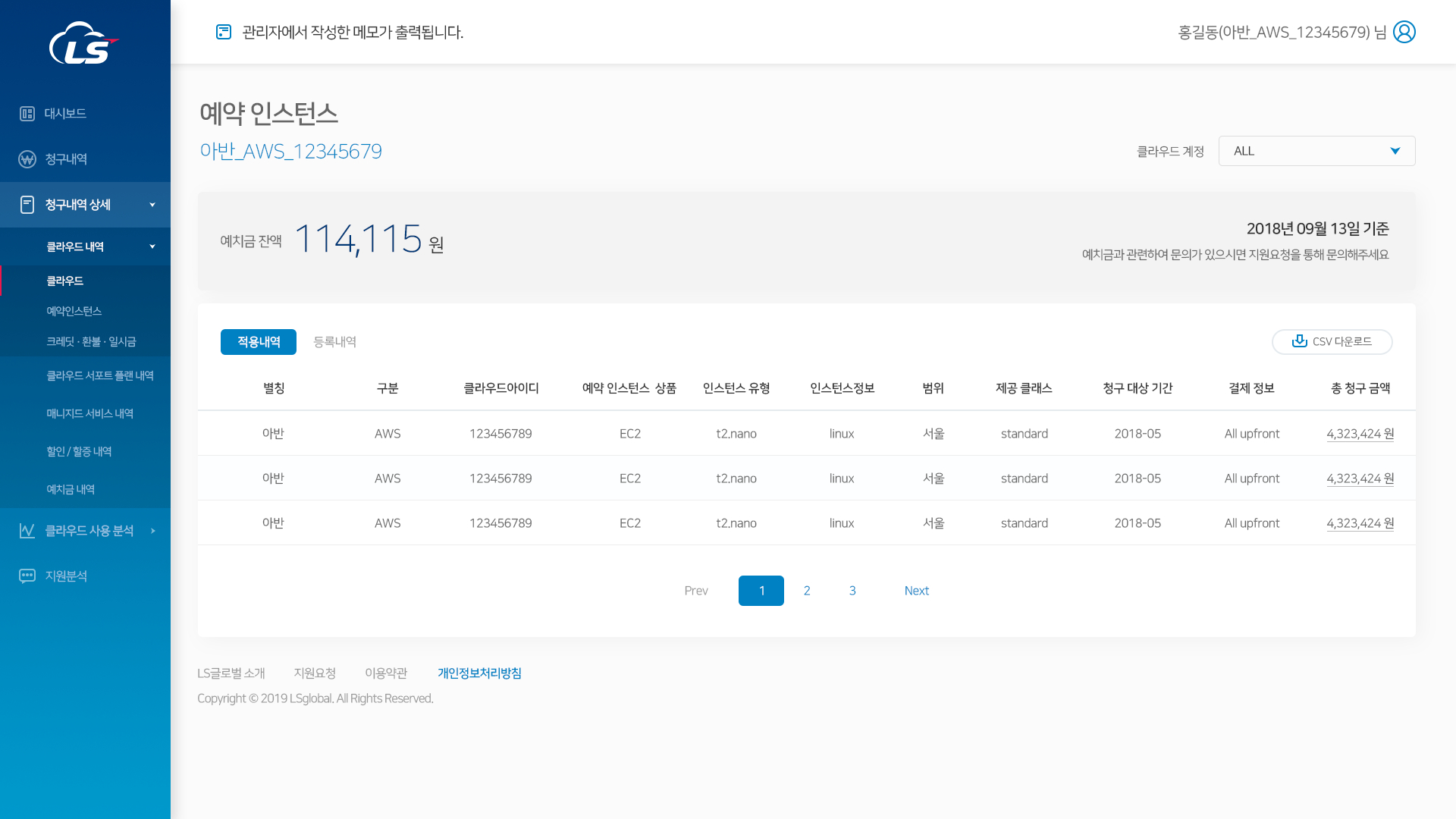Select page 1 in pagination
Viewport: 1456px width, 819px height.
tap(761, 591)
